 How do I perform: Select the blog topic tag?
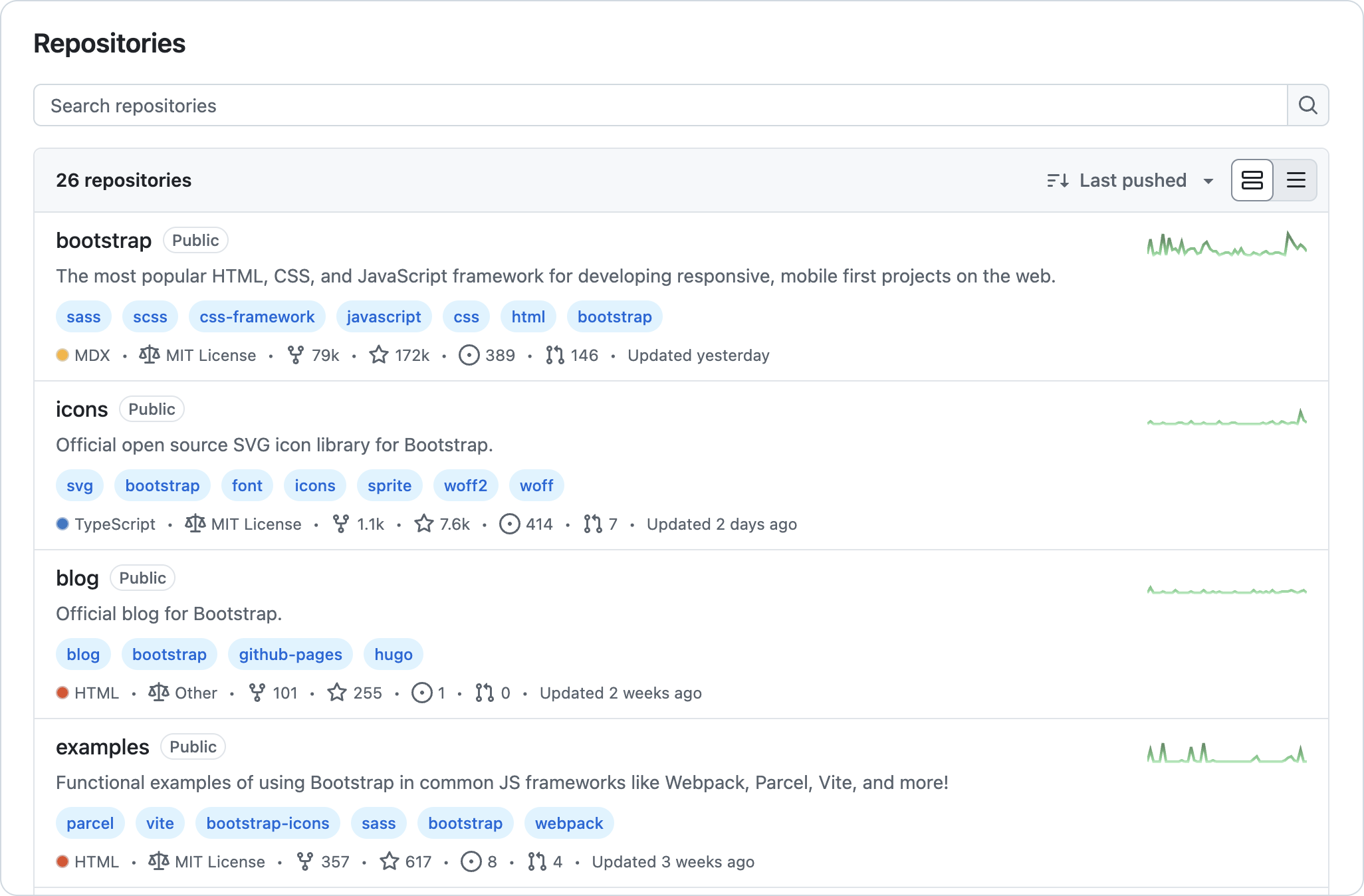pos(83,654)
